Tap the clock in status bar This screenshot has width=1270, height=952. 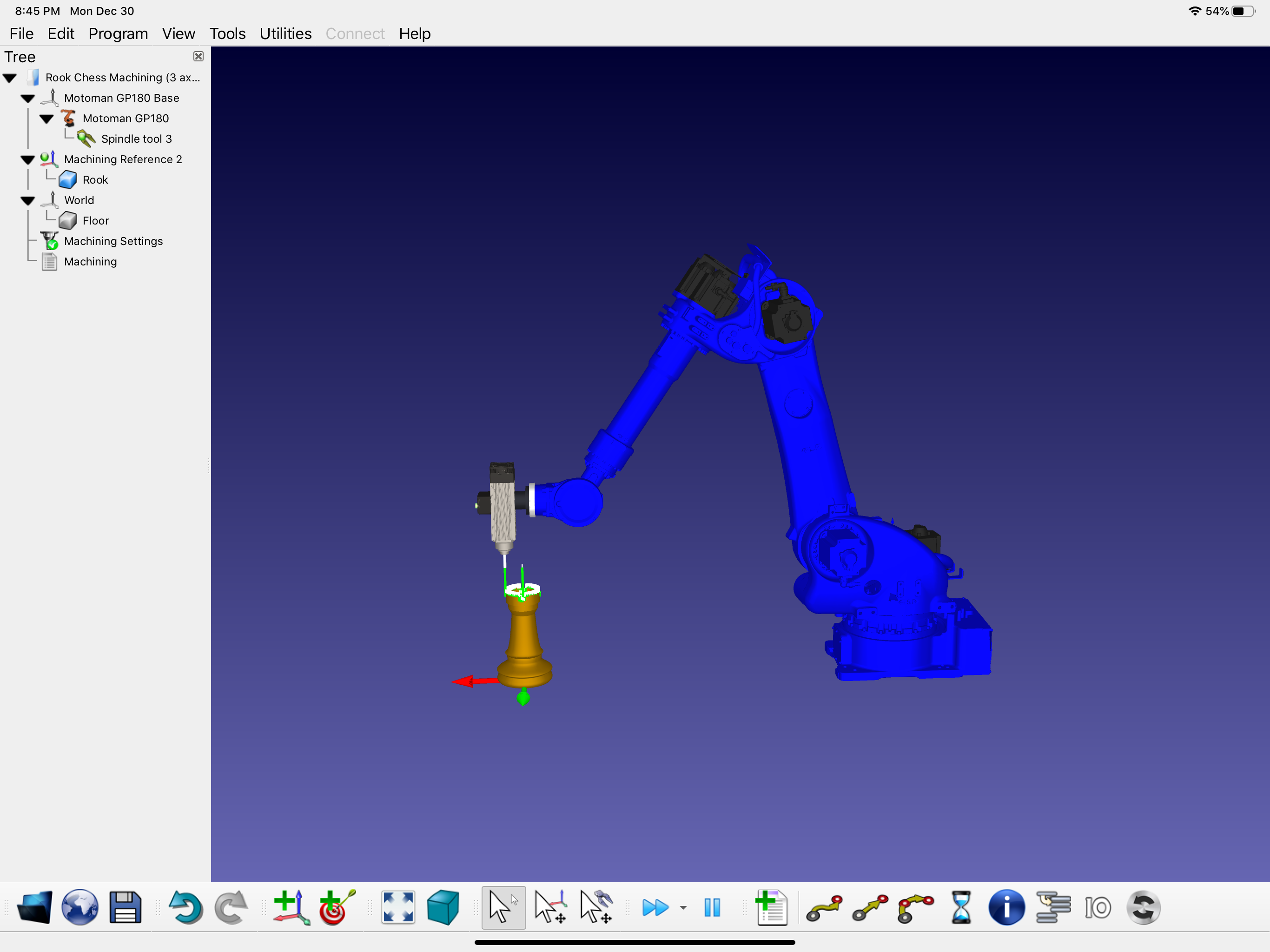tap(37, 11)
